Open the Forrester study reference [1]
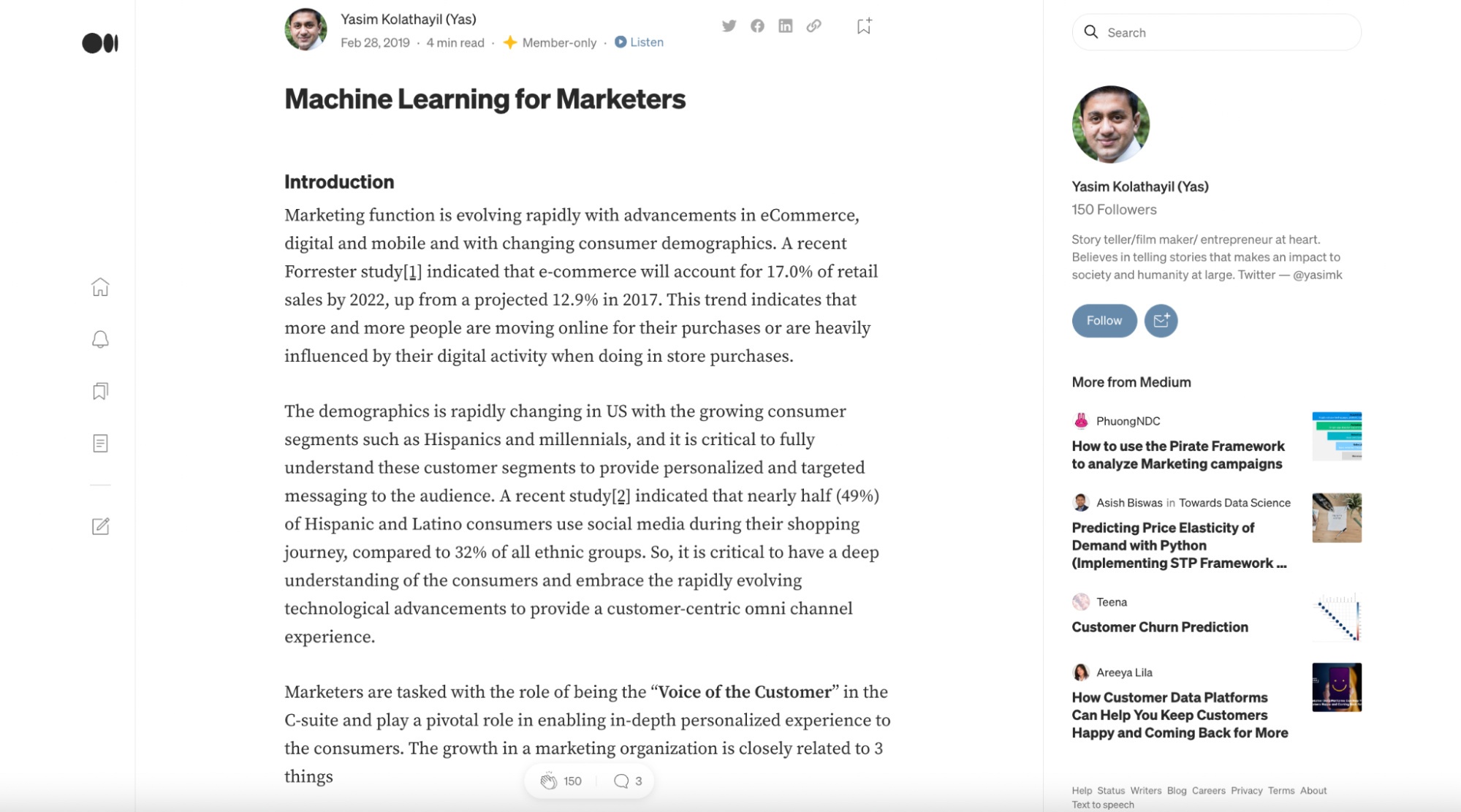1461x812 pixels. (x=413, y=270)
